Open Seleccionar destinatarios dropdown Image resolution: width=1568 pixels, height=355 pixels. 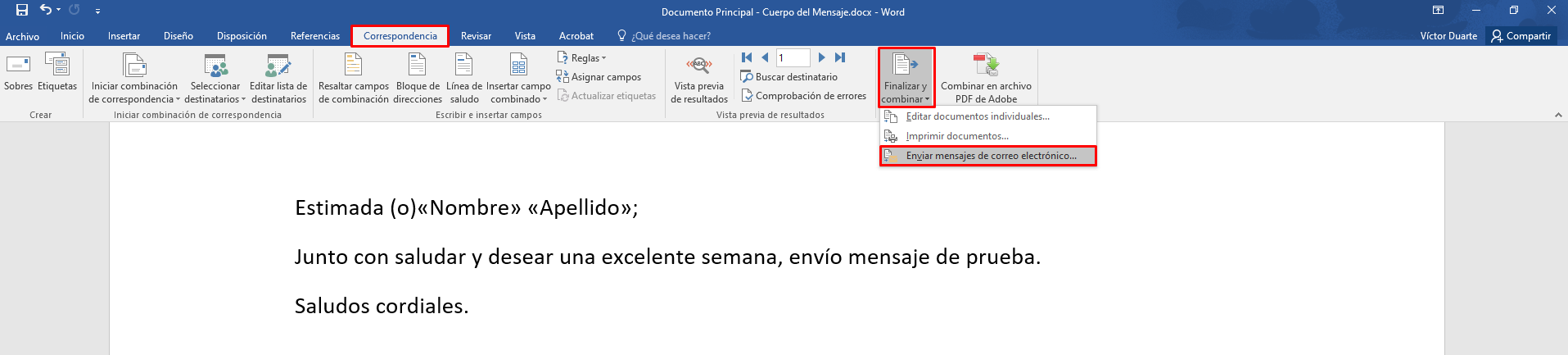(215, 79)
